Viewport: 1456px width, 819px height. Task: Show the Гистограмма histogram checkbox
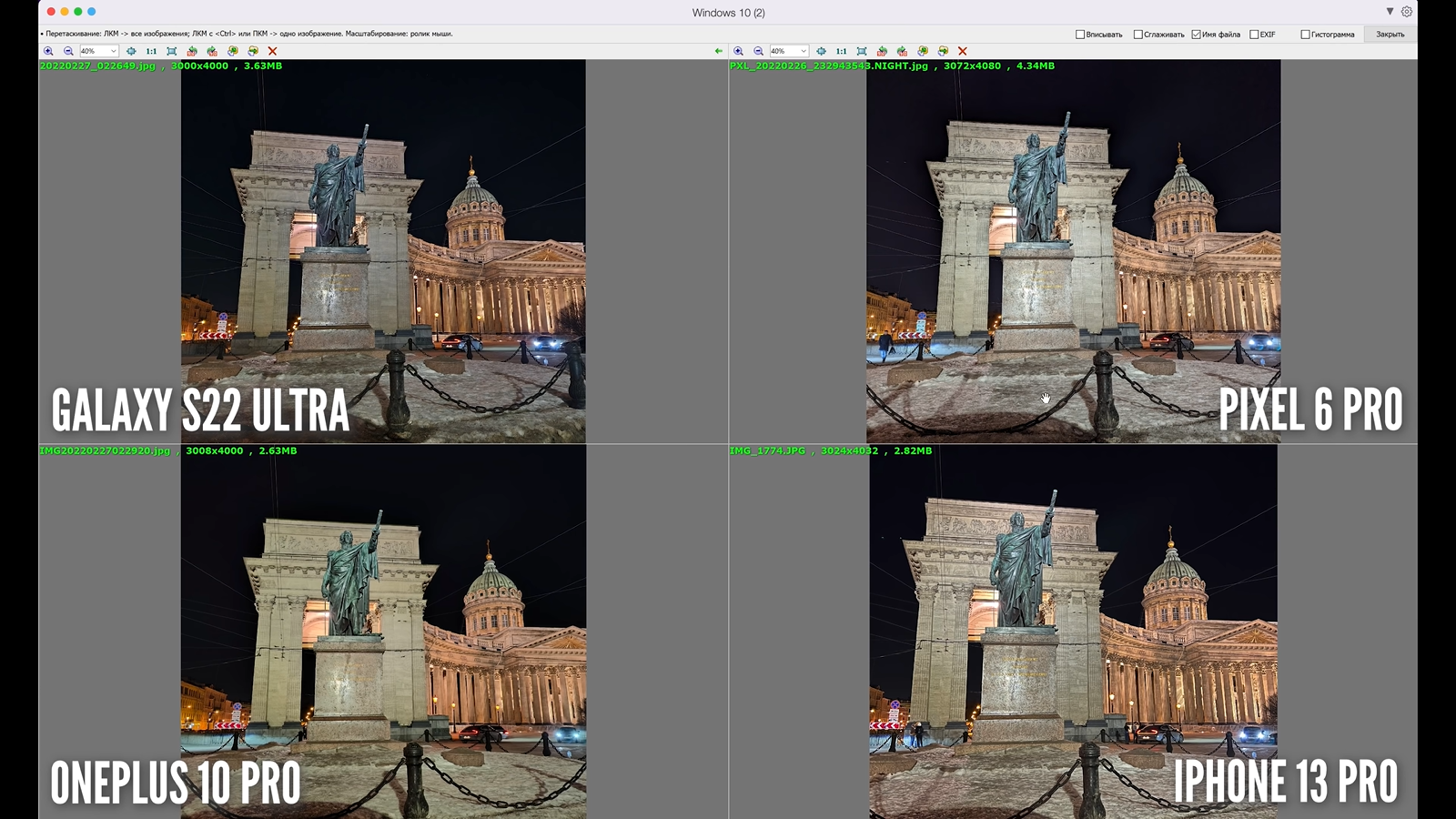tap(1305, 35)
